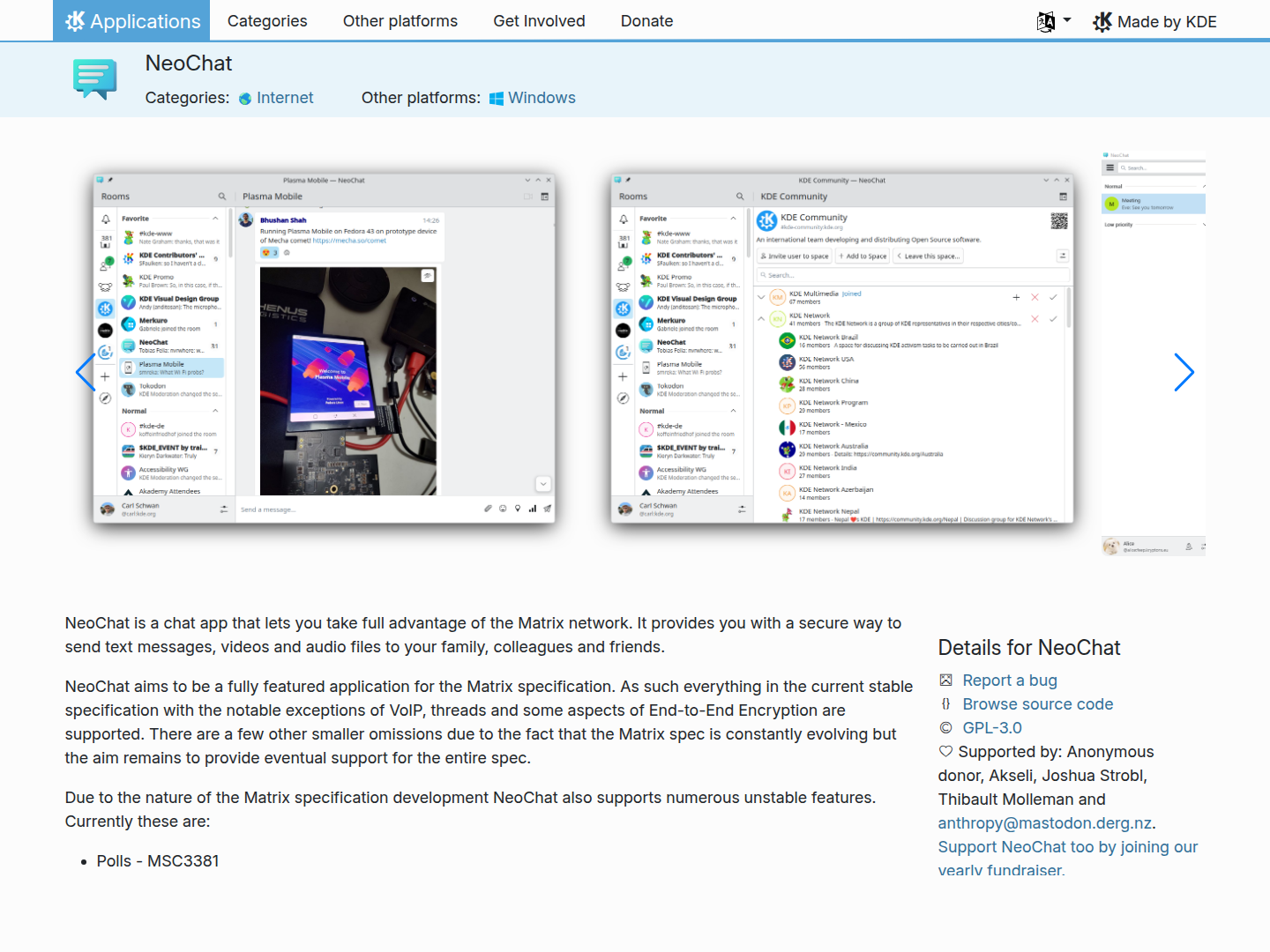Follow the Made by KDE link

click(x=1154, y=22)
